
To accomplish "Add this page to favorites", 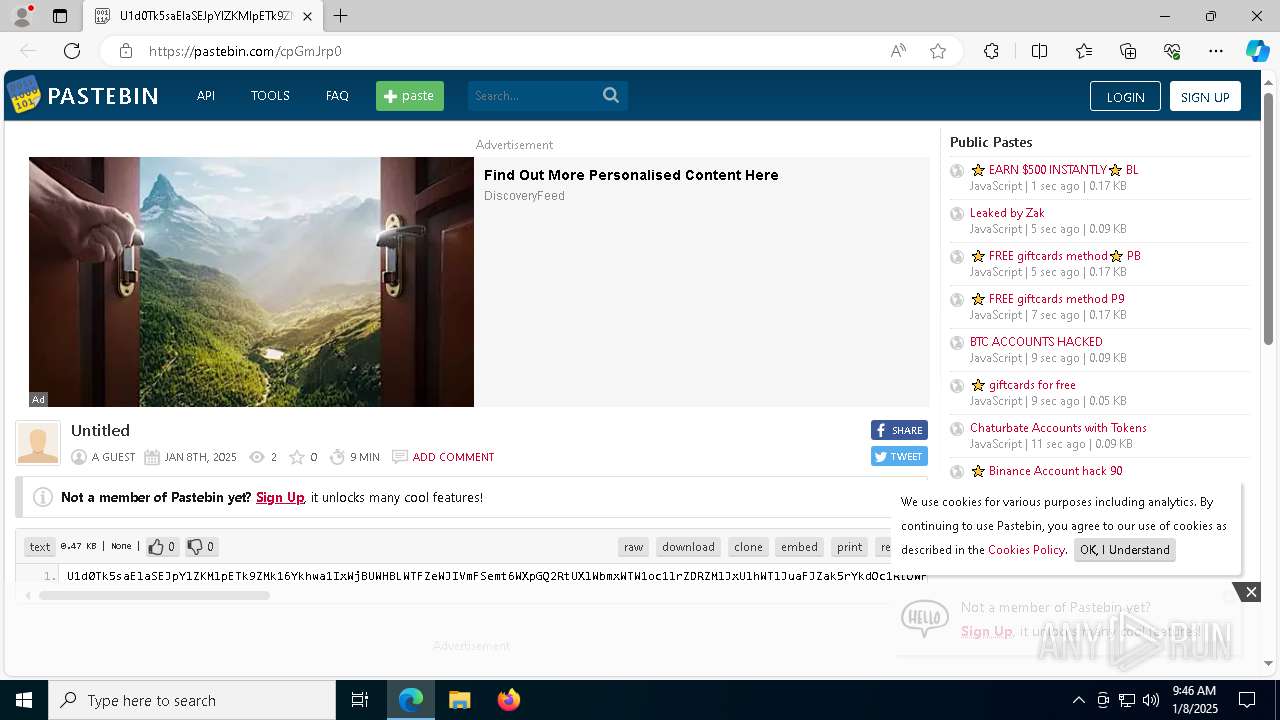I will [x=938, y=51].
